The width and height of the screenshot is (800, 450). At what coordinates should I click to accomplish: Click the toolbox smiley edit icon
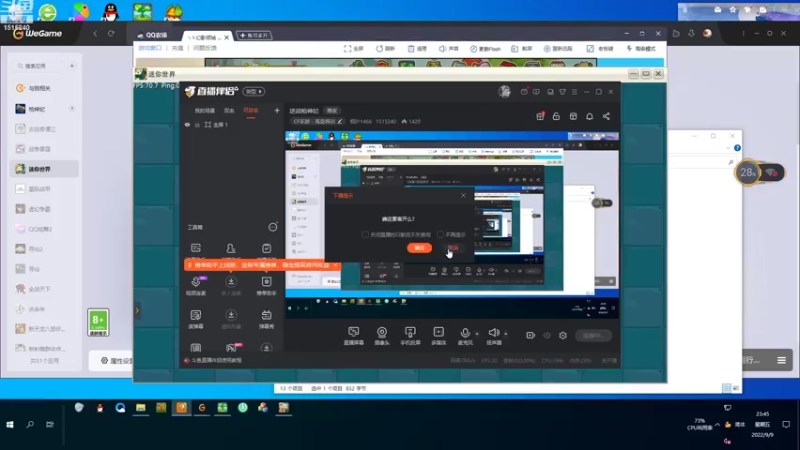pyautogui.click(x=273, y=227)
